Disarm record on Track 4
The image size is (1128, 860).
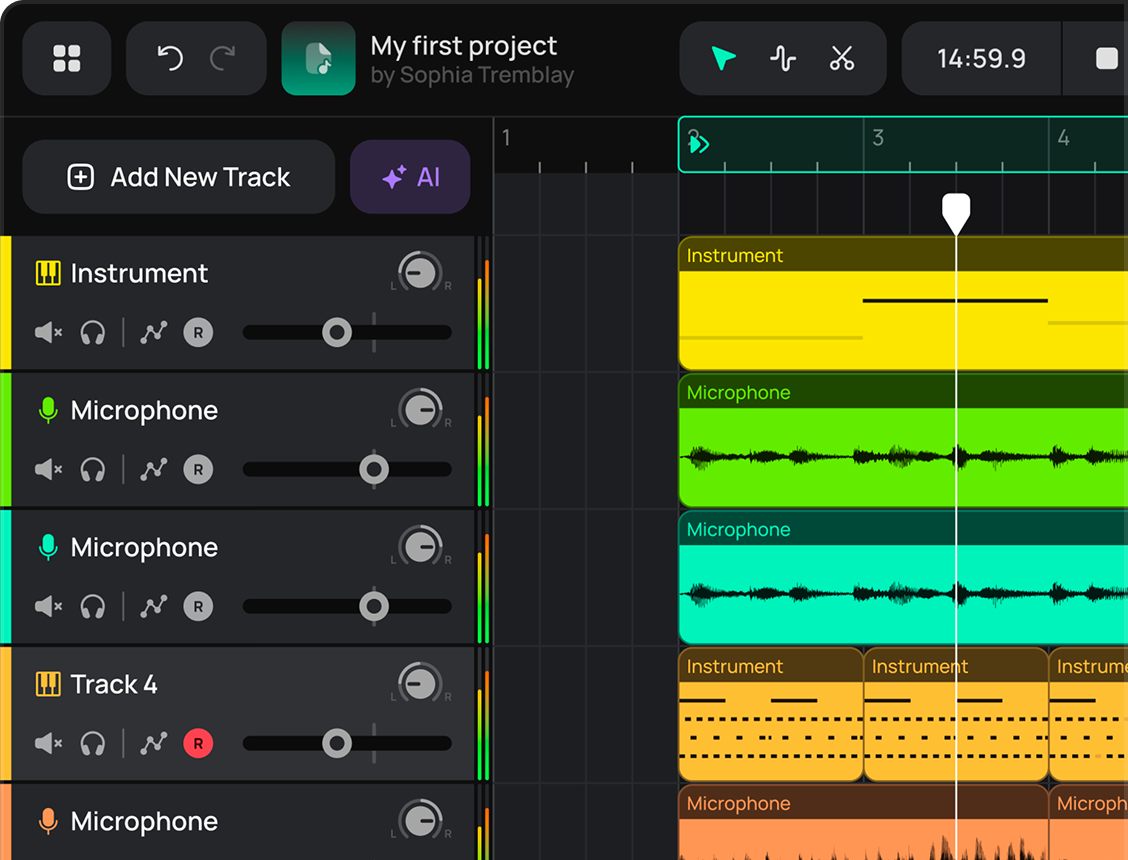click(x=198, y=743)
